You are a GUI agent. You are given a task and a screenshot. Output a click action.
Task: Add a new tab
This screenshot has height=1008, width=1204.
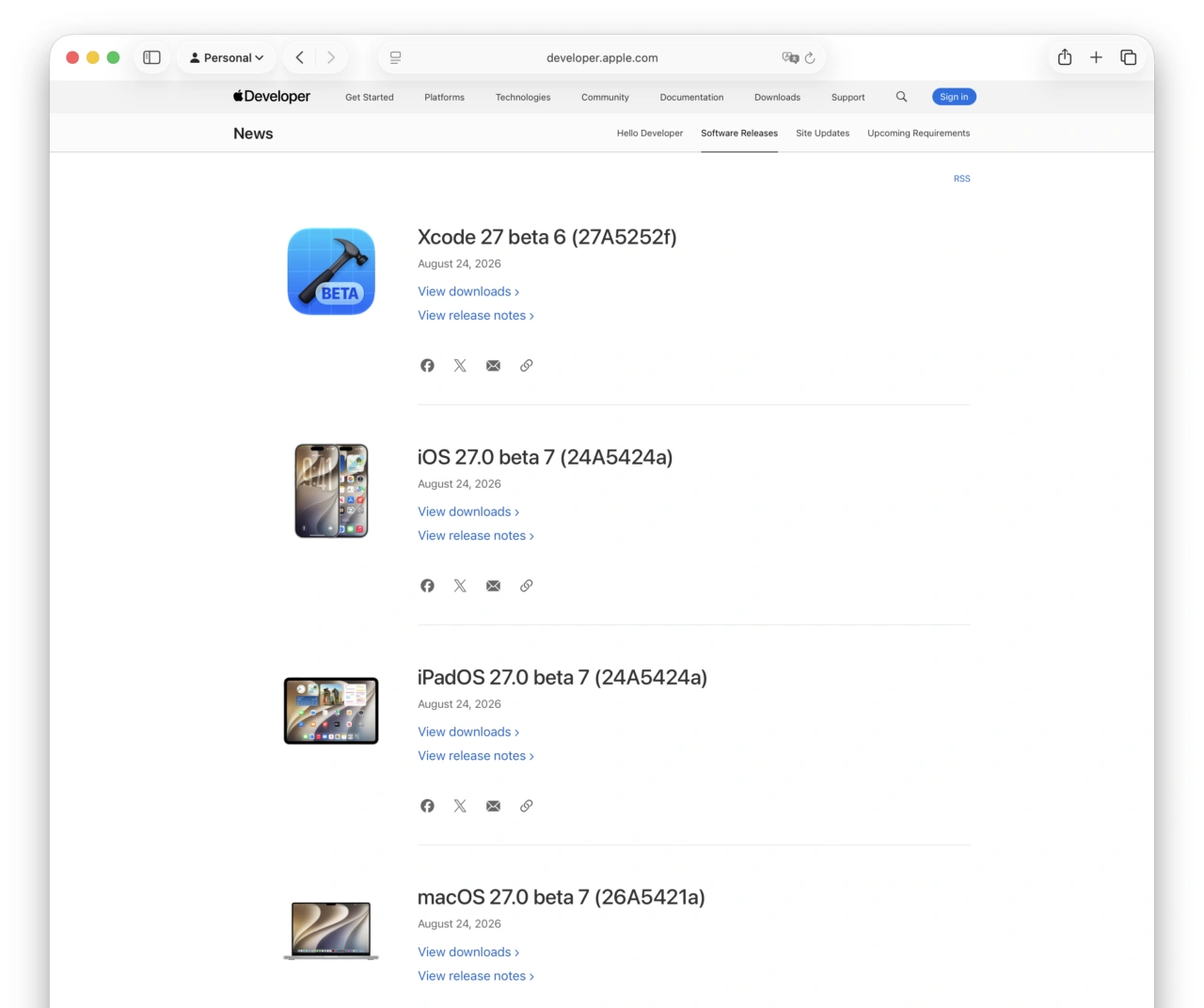(x=1096, y=57)
